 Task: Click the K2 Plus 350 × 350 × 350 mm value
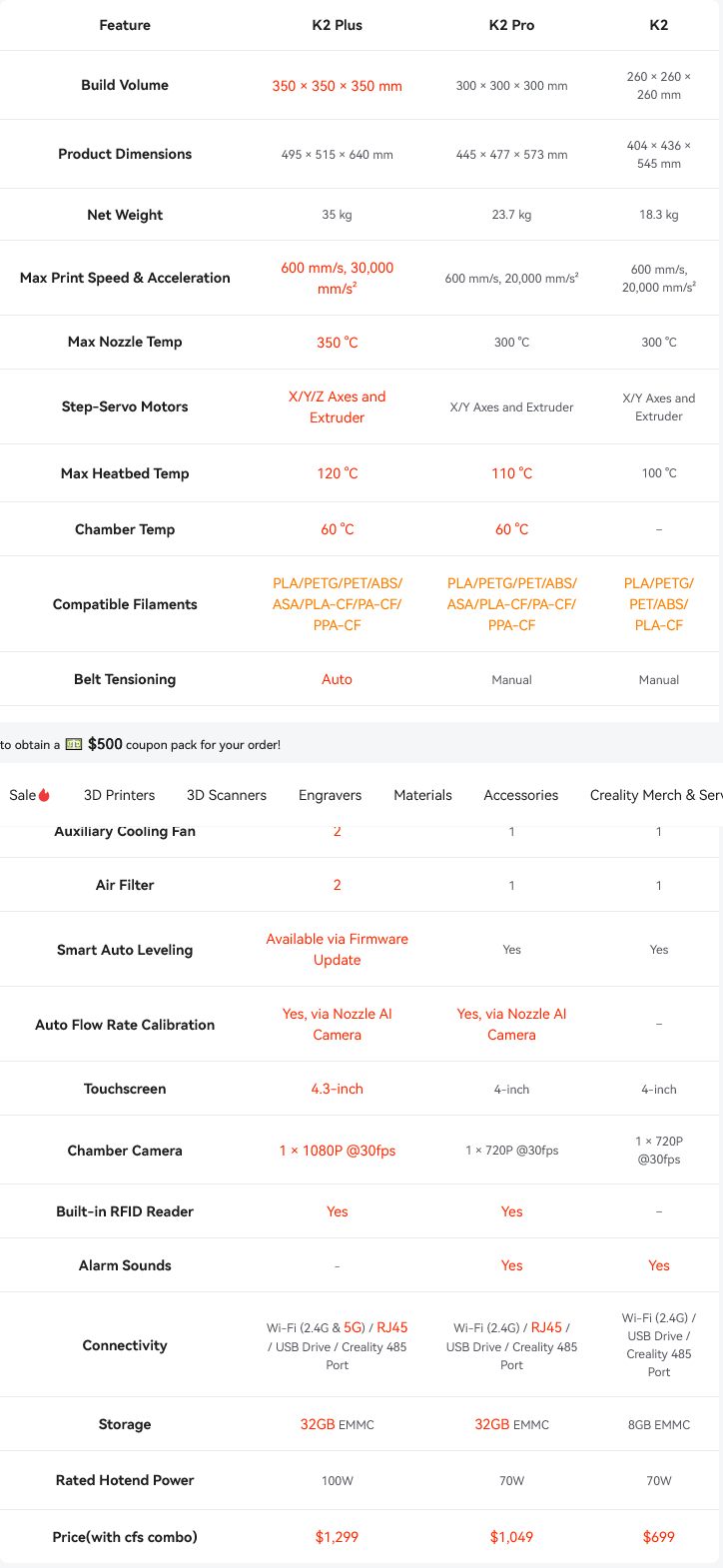[337, 86]
